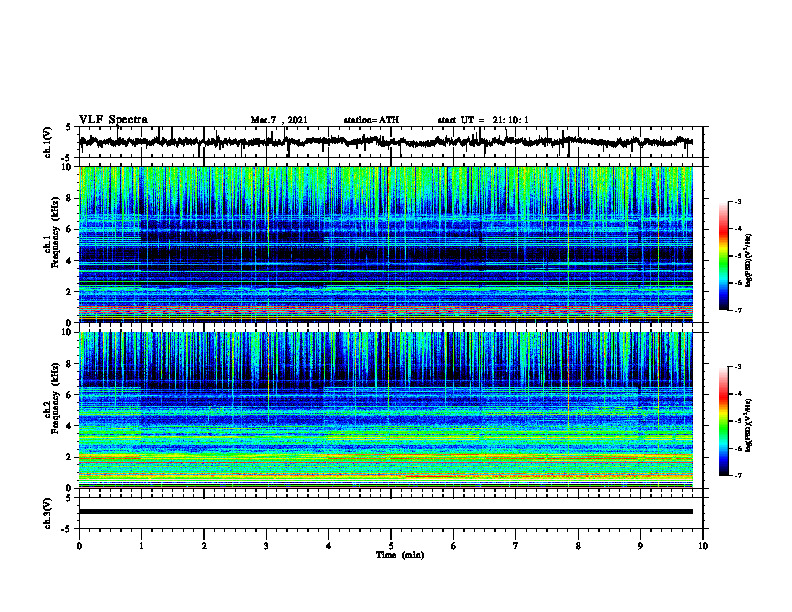This screenshot has width=792, height=612.
Task: Click the "ch.1(V)" waveform axis label
Action: coord(48,142)
